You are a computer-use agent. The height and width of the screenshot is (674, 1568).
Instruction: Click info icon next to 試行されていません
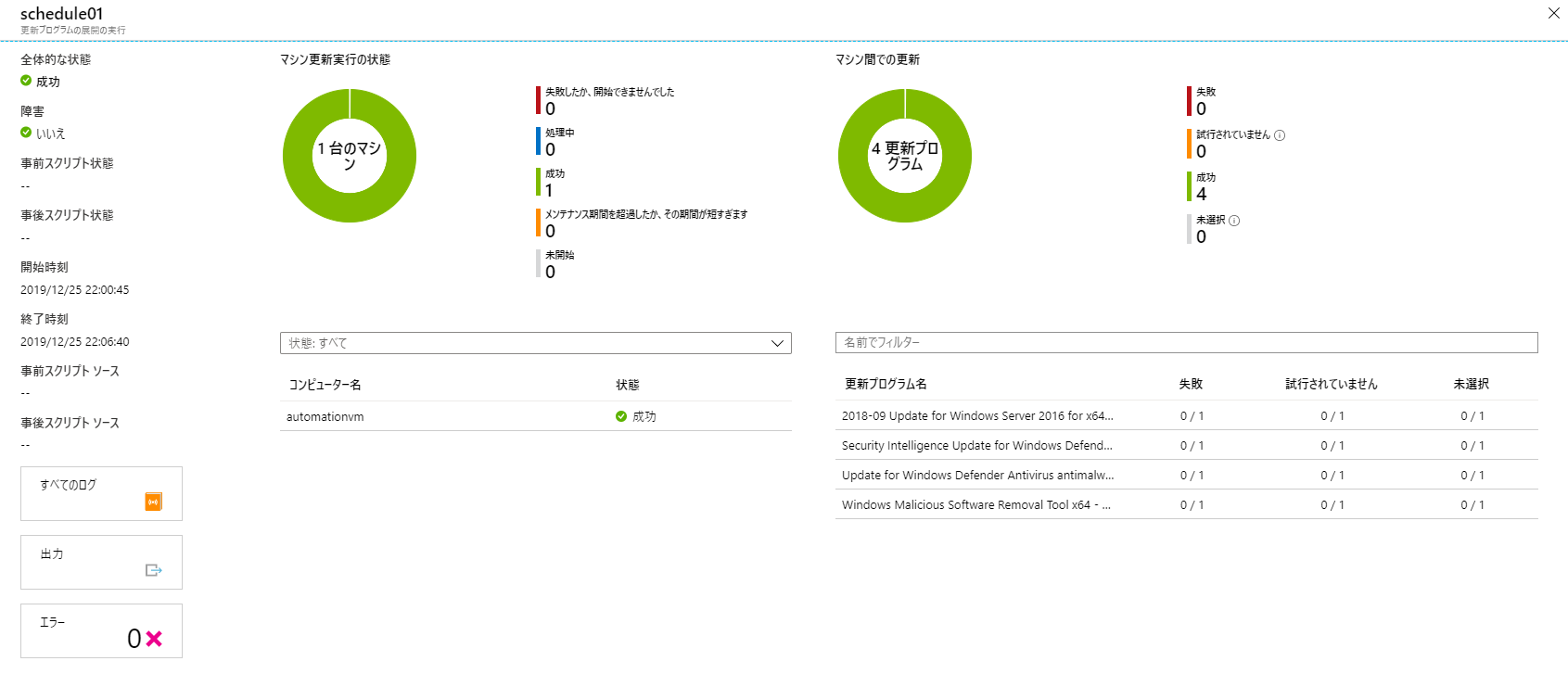point(1280,135)
